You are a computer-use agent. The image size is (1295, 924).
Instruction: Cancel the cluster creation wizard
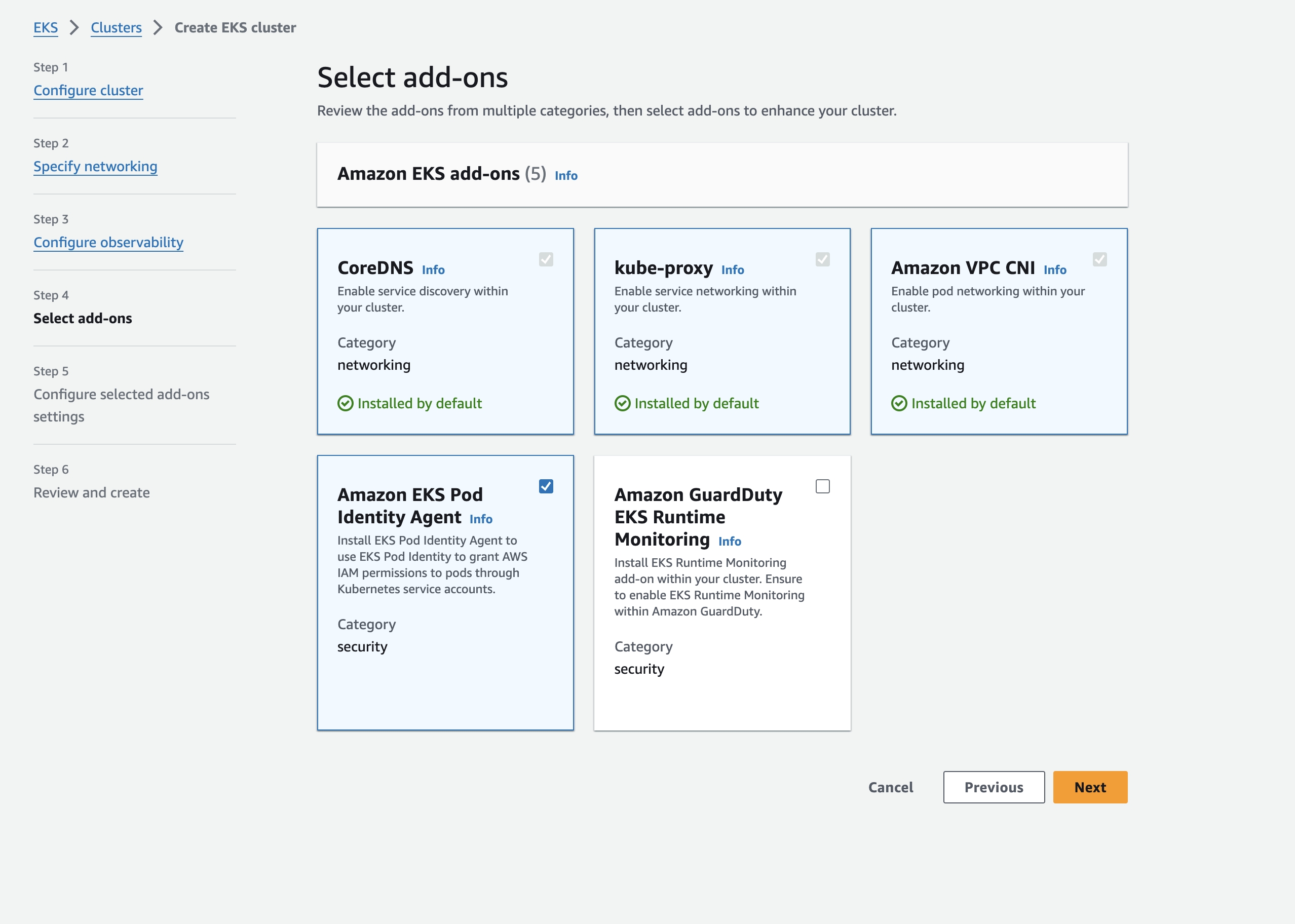click(x=891, y=787)
